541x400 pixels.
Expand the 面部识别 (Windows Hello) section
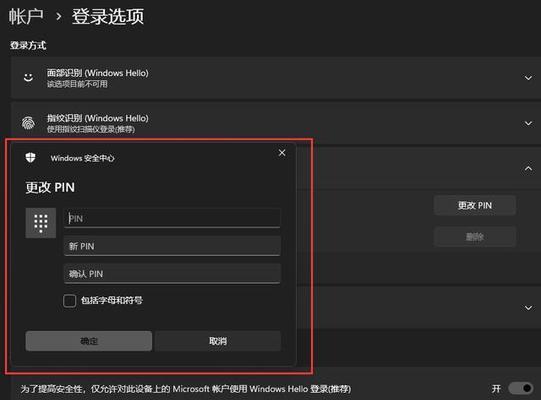[x=528, y=78]
